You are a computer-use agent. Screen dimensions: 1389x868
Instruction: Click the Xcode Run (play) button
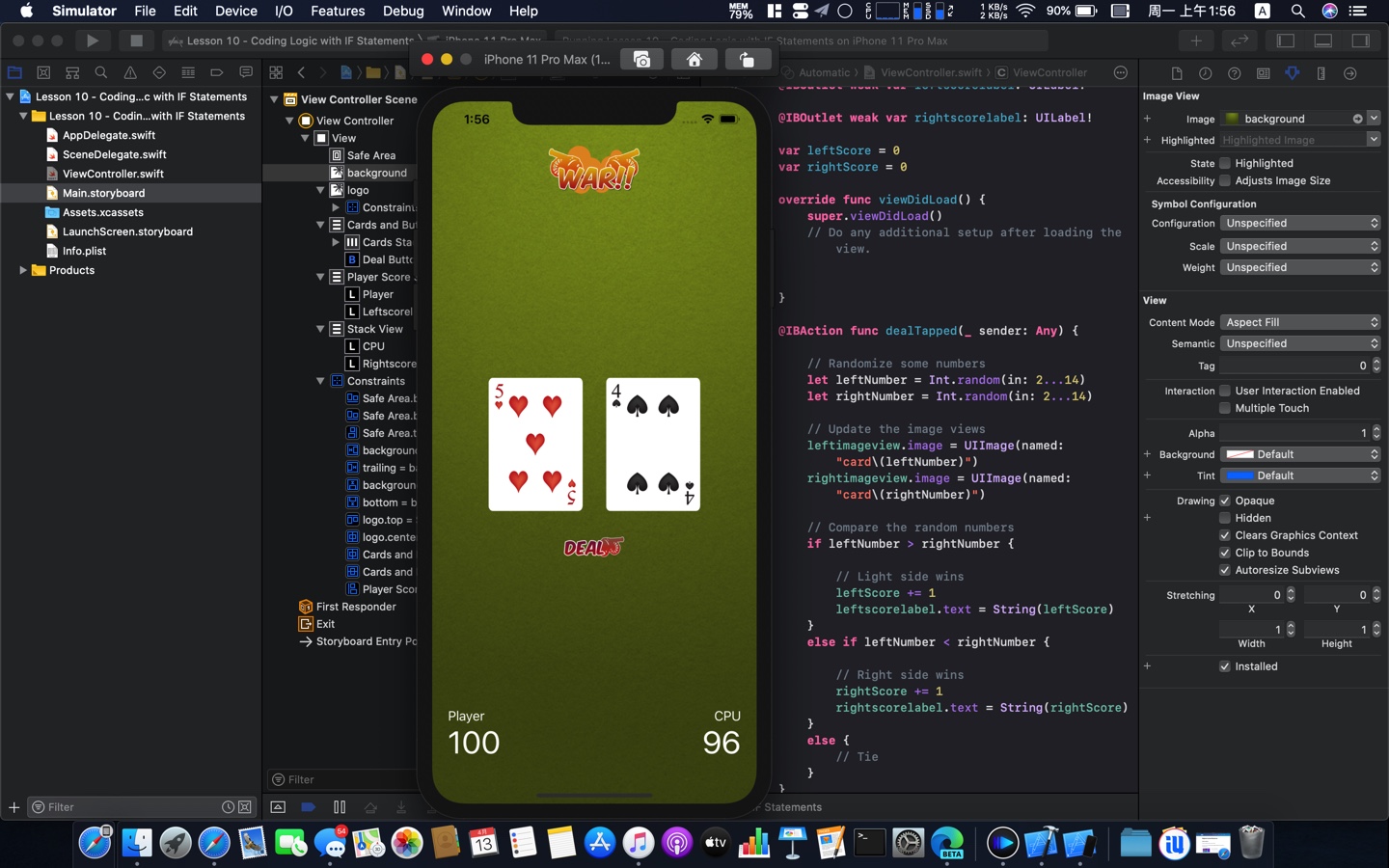pyautogui.click(x=92, y=41)
